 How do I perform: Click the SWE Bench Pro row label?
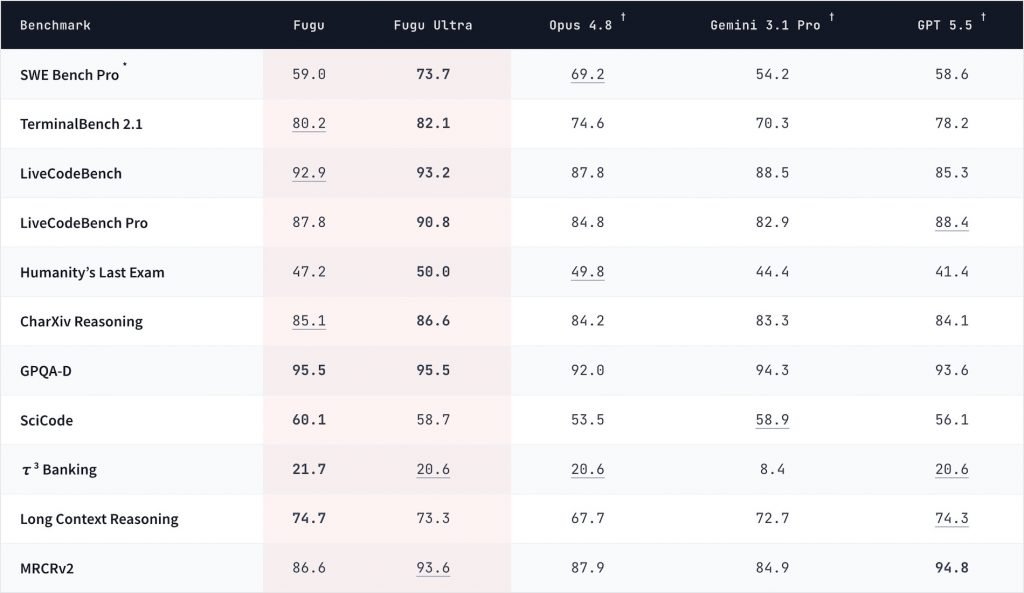click(x=70, y=75)
